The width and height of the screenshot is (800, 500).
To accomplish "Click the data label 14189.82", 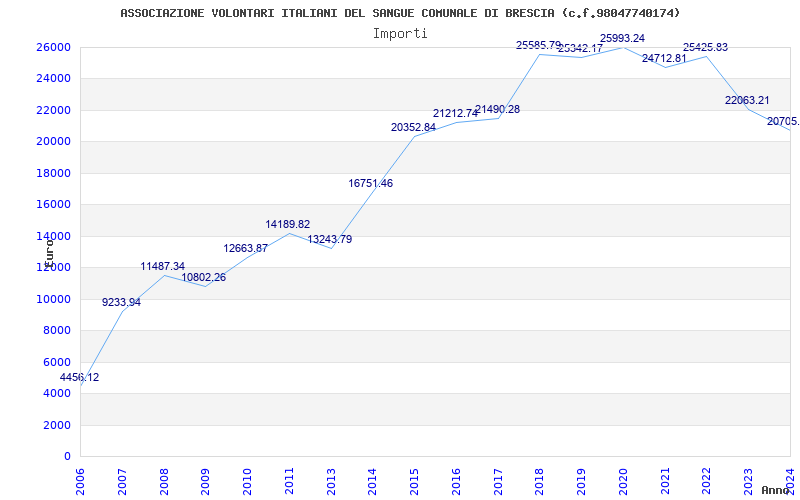I will pyautogui.click(x=288, y=224).
